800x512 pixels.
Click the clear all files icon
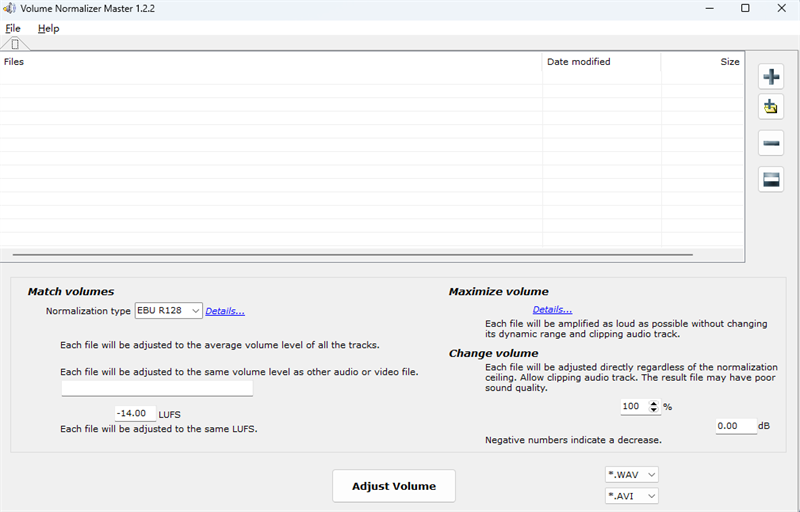[x=771, y=180]
